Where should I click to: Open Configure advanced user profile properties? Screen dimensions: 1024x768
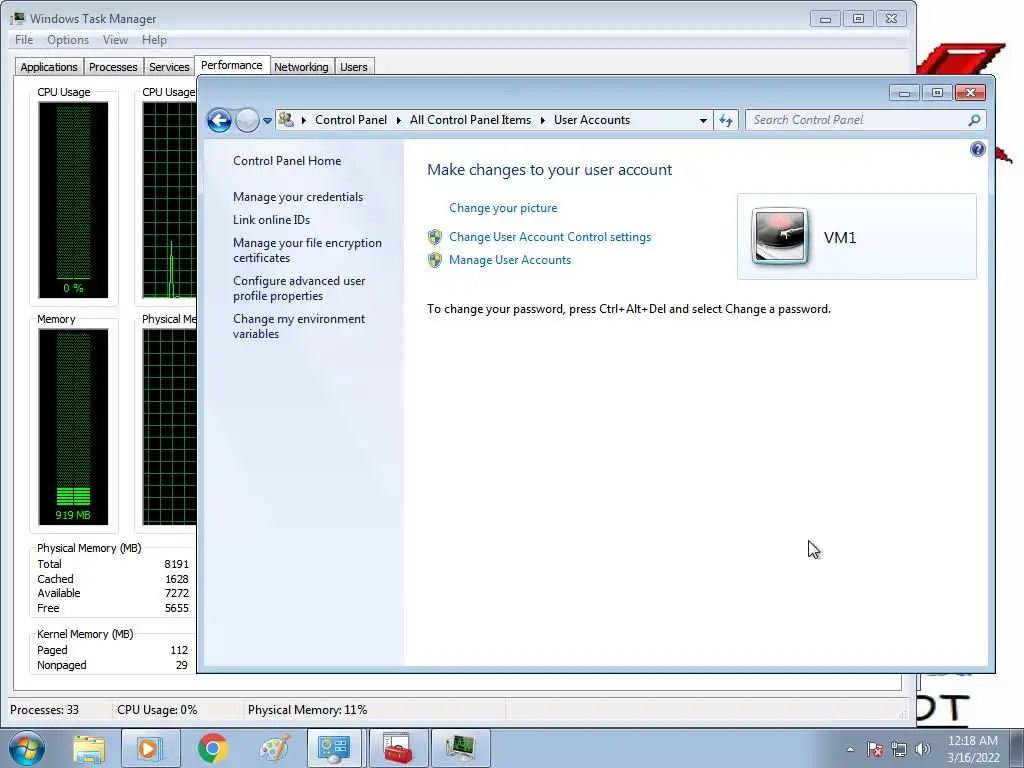click(299, 288)
